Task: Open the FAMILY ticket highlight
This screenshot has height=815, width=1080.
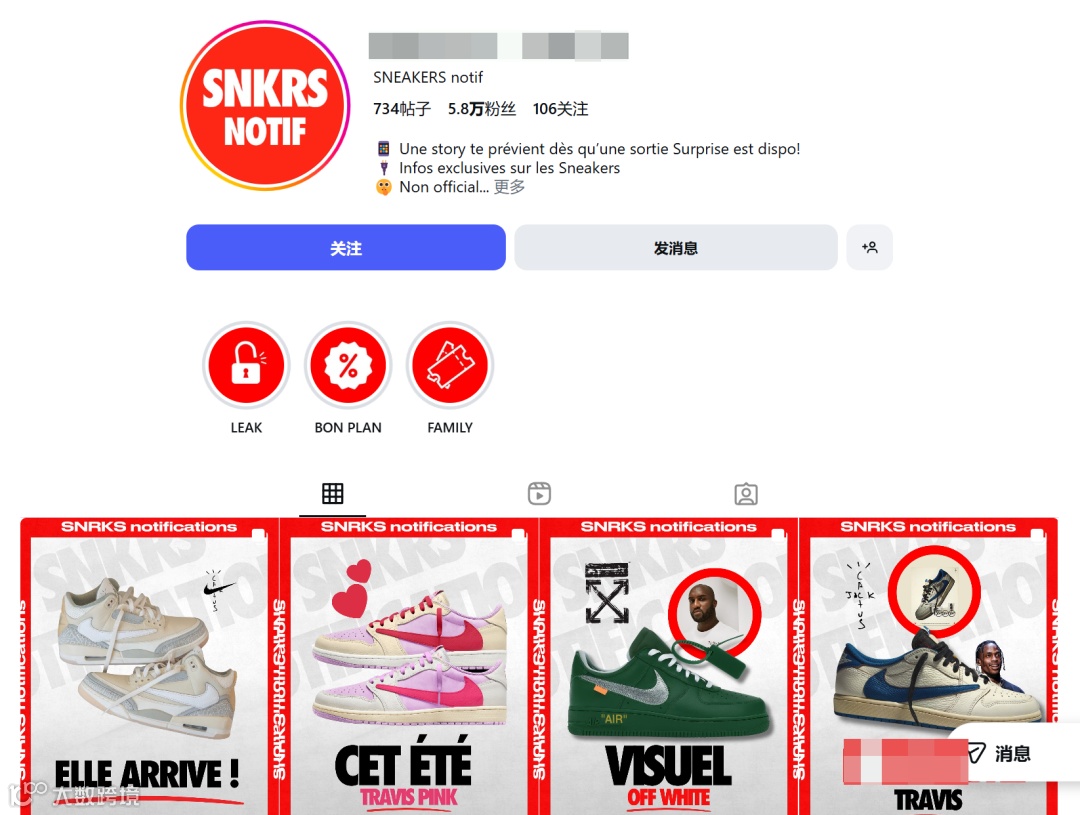Action: [450, 365]
